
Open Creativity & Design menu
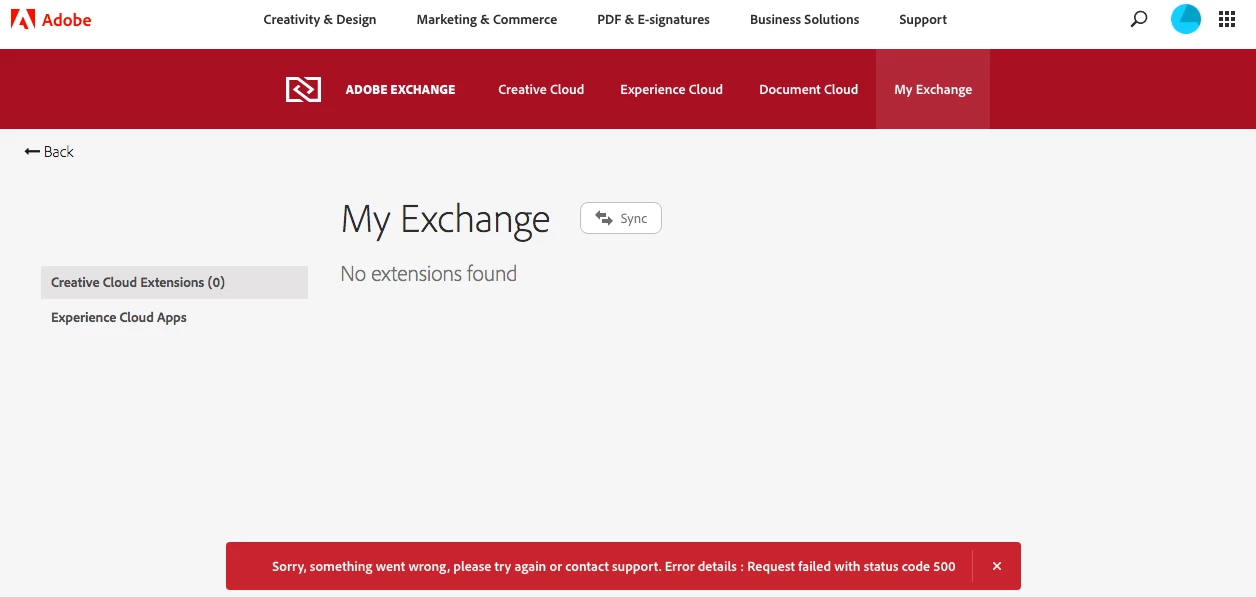pos(320,19)
